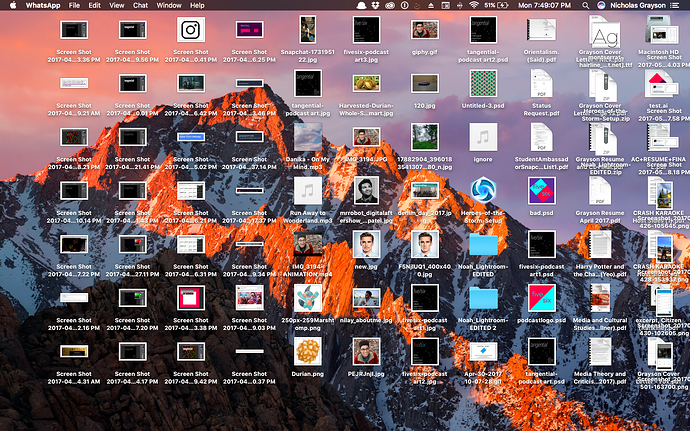
Task: Select the Run Away to Wonderland.mp3 file
Action: pyautogui.click(x=308, y=190)
